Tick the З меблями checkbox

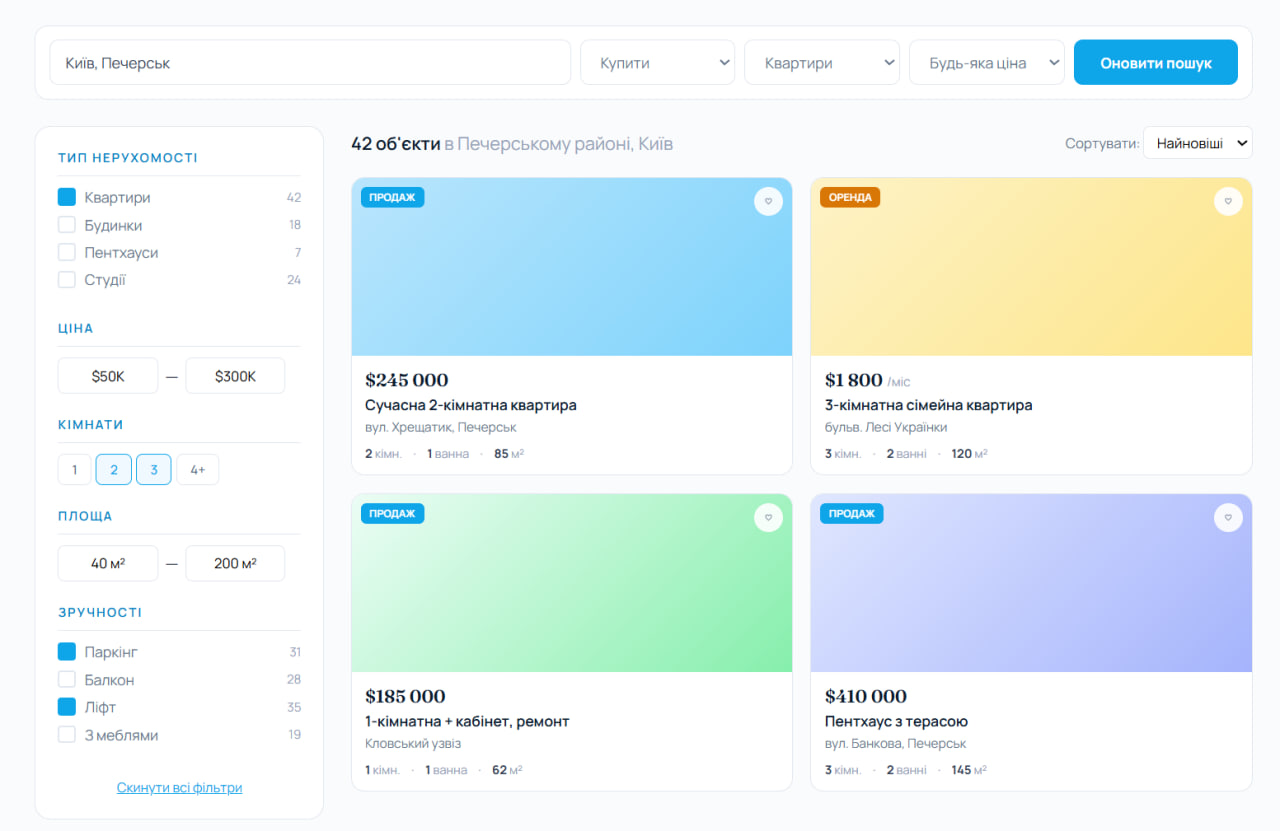point(67,735)
